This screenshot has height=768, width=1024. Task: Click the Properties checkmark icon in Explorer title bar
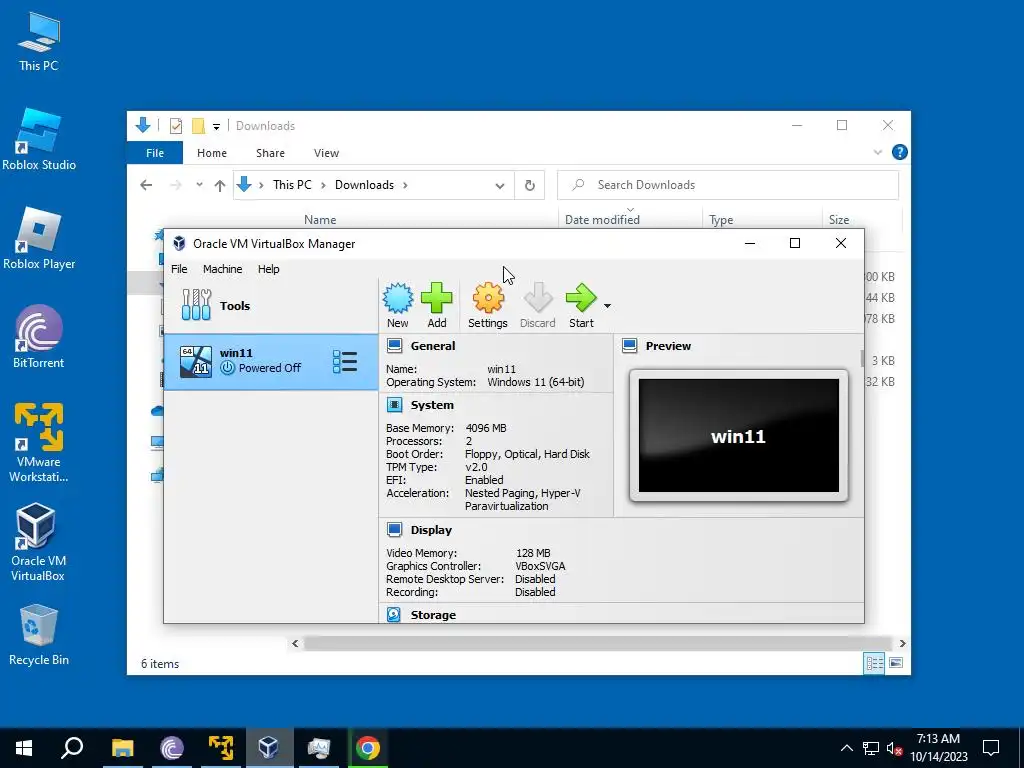point(176,125)
